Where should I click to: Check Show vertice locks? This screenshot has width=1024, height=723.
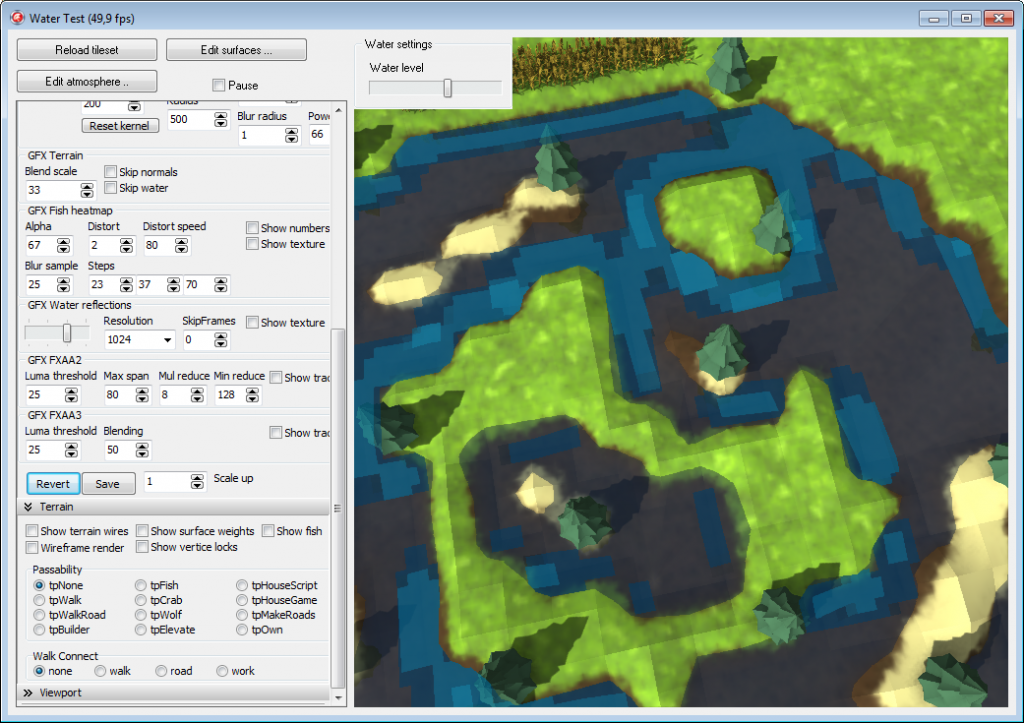142,547
